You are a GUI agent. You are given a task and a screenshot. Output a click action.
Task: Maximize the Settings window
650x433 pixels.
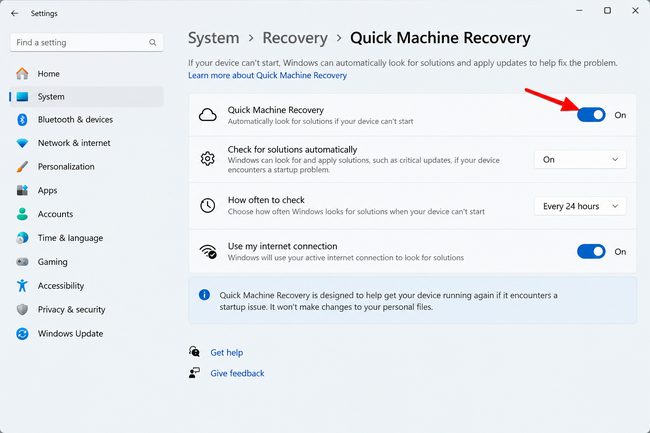click(607, 11)
